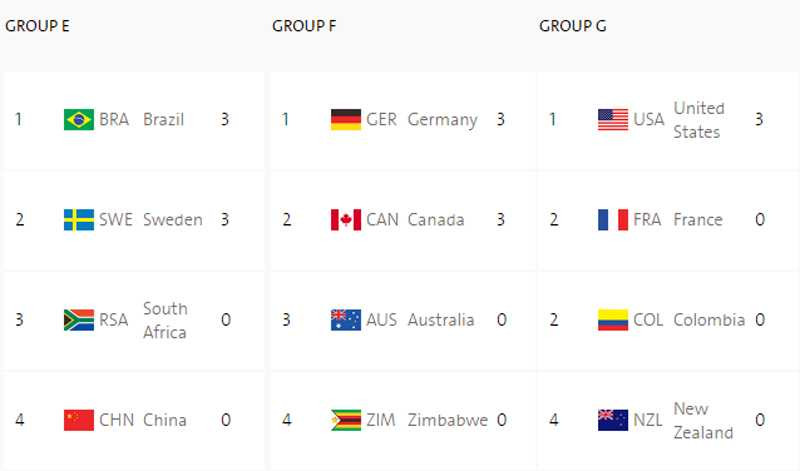800x471 pixels.
Task: Select the Canada flag icon
Action: point(346,220)
